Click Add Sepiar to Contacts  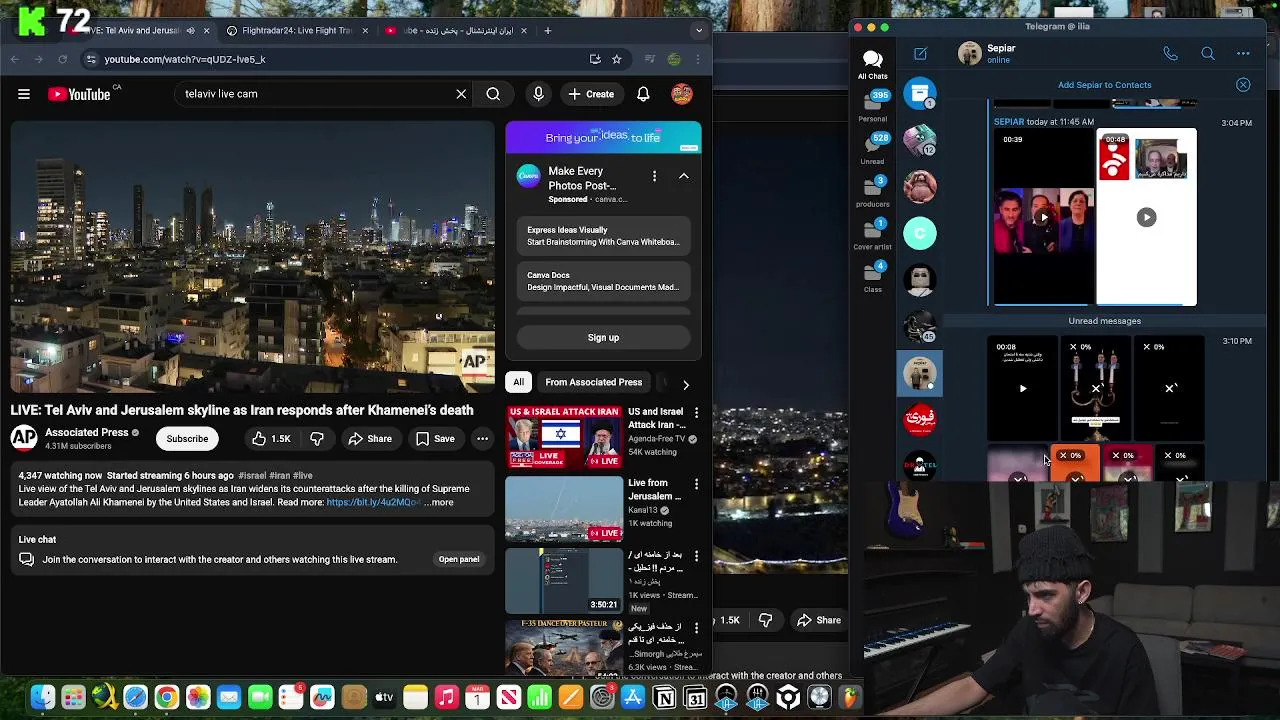(1104, 85)
